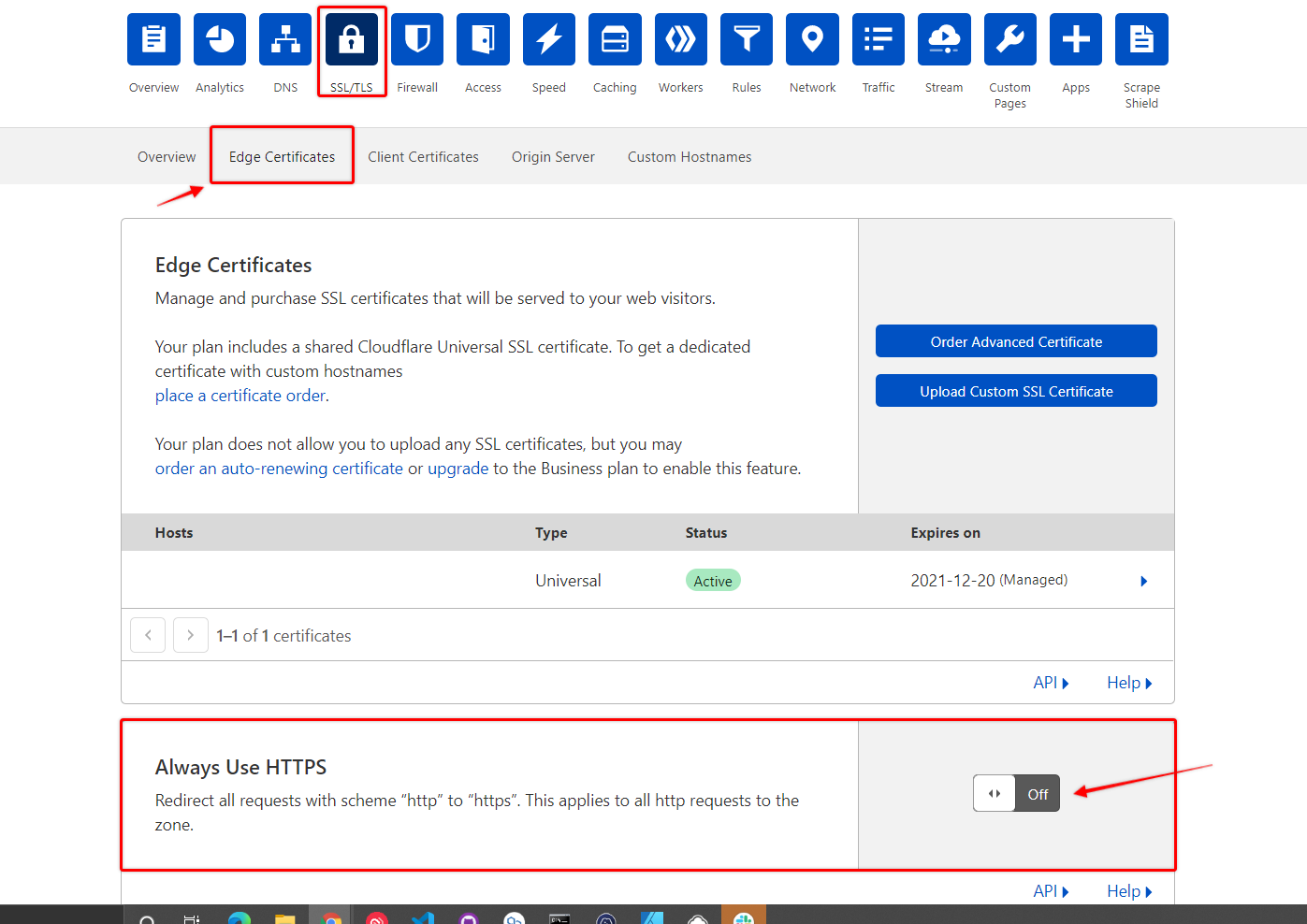Open the Caching drive icon
1307x924 pixels.
tap(615, 39)
